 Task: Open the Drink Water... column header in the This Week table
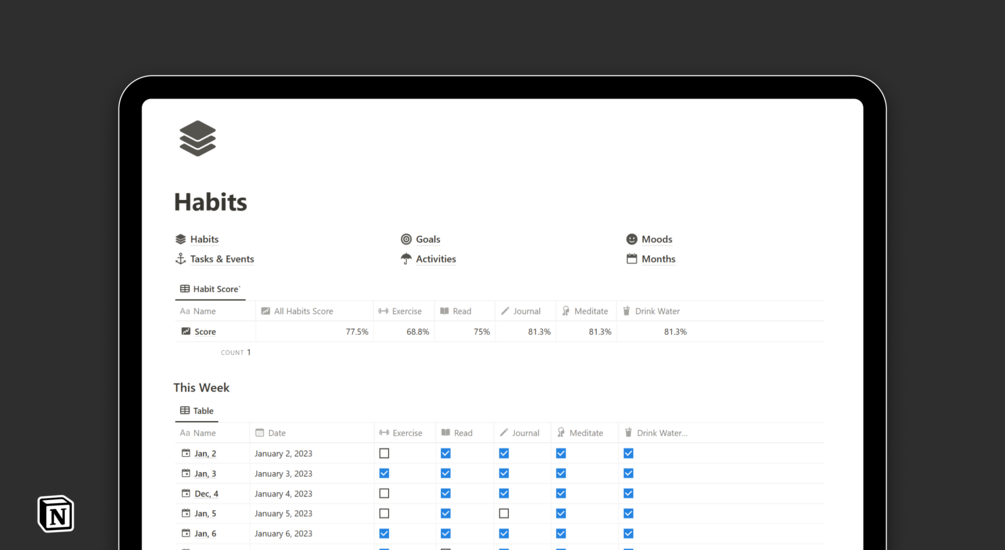(655, 433)
